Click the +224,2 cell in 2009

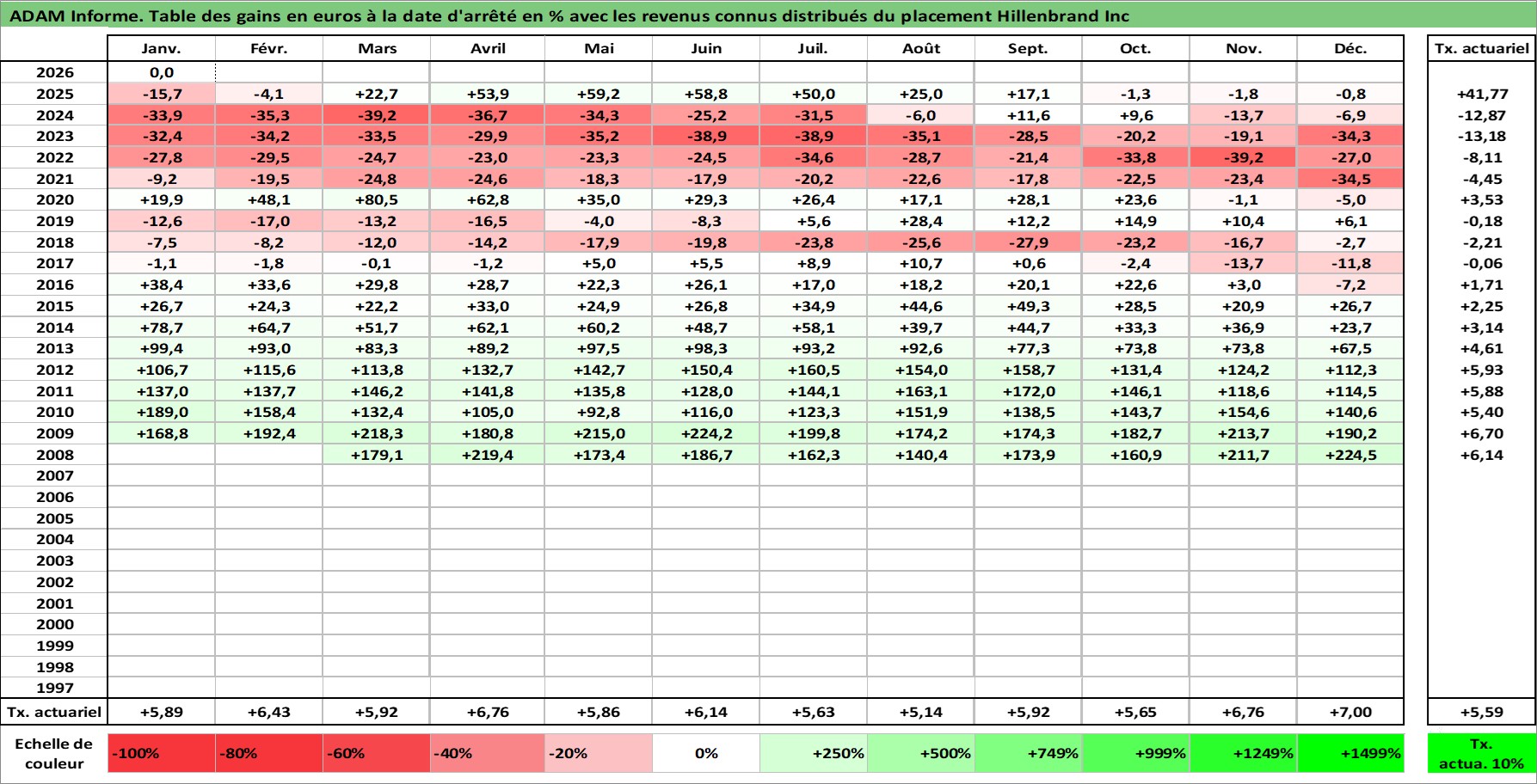pos(706,433)
